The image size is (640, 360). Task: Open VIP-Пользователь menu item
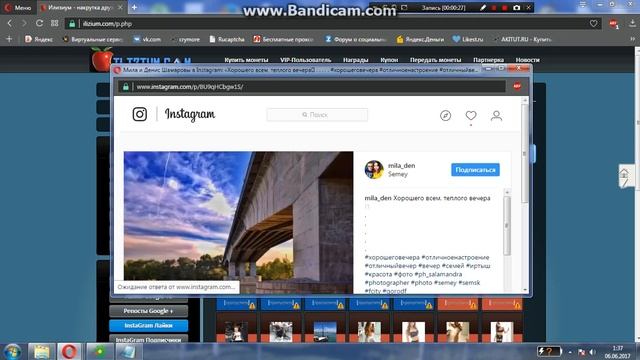(305, 60)
